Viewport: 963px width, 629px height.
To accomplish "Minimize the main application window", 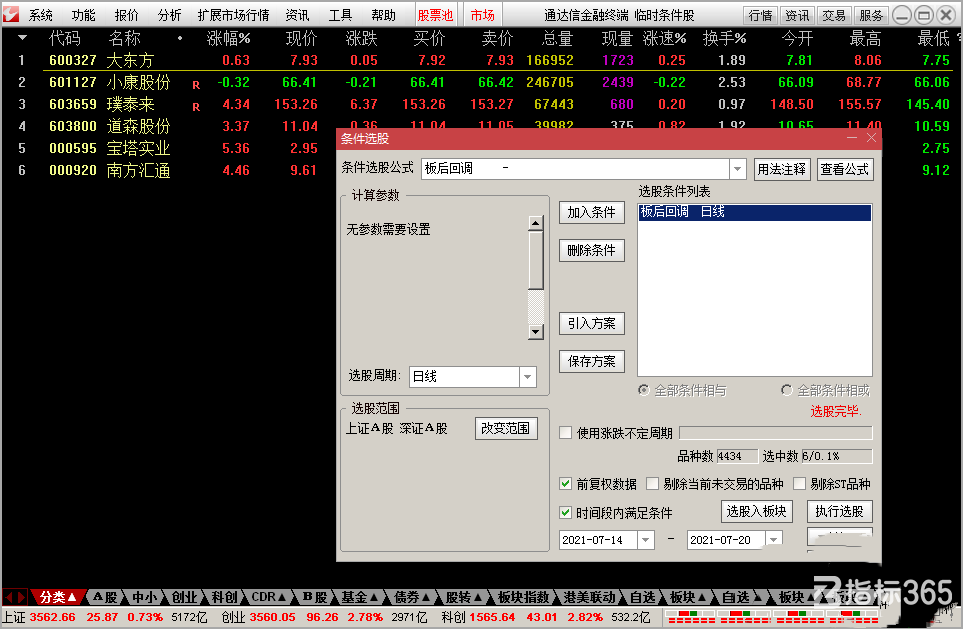I will [x=902, y=15].
